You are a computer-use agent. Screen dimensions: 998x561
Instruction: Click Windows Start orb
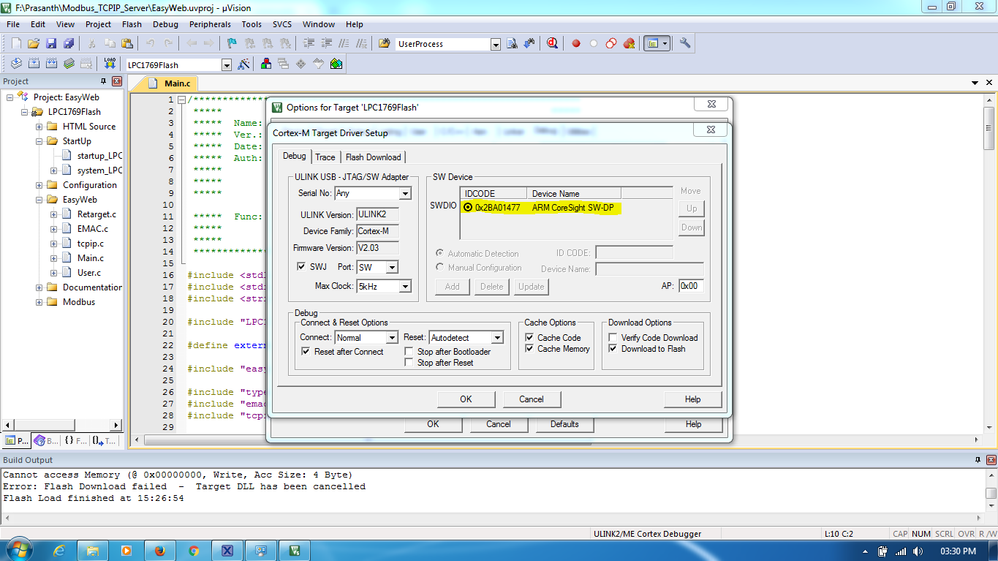pos(18,548)
